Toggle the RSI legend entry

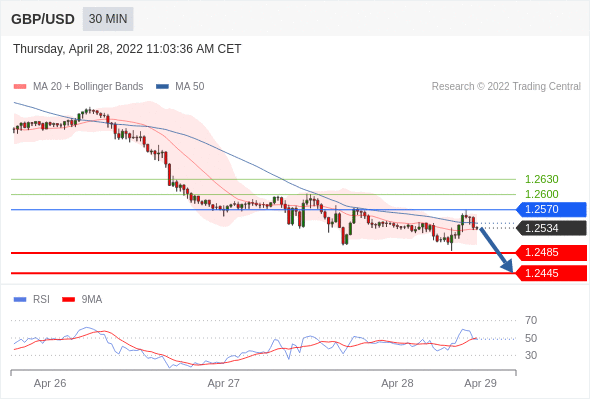(32, 300)
